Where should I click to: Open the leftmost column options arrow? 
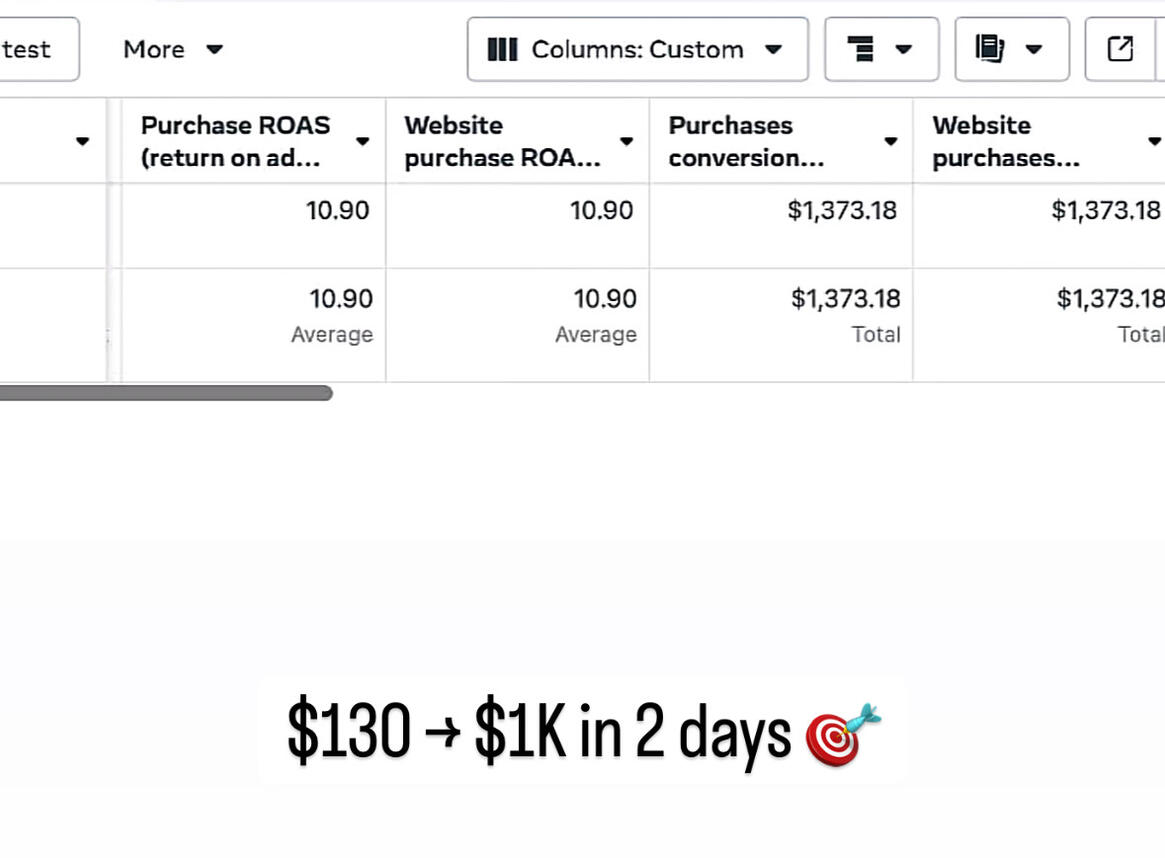[82, 141]
